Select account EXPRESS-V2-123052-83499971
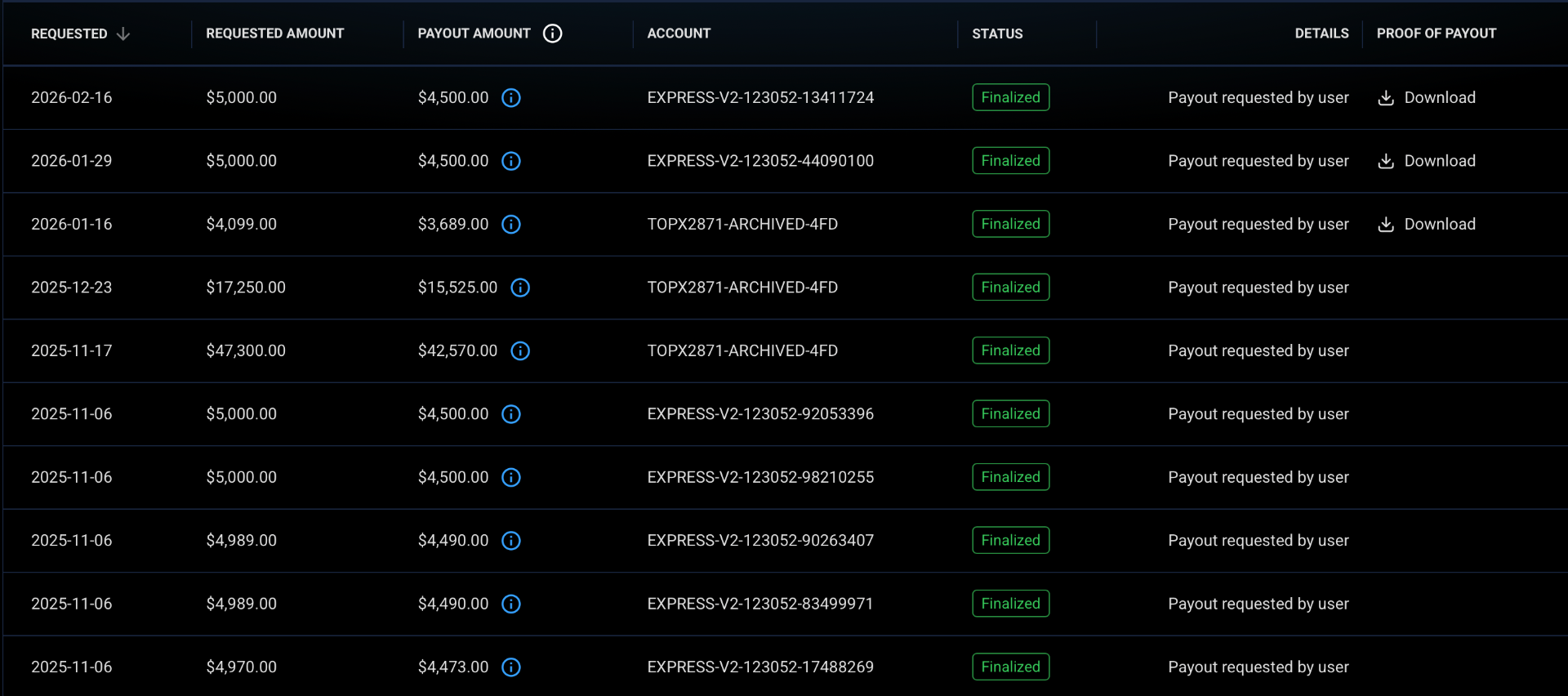 760,604
